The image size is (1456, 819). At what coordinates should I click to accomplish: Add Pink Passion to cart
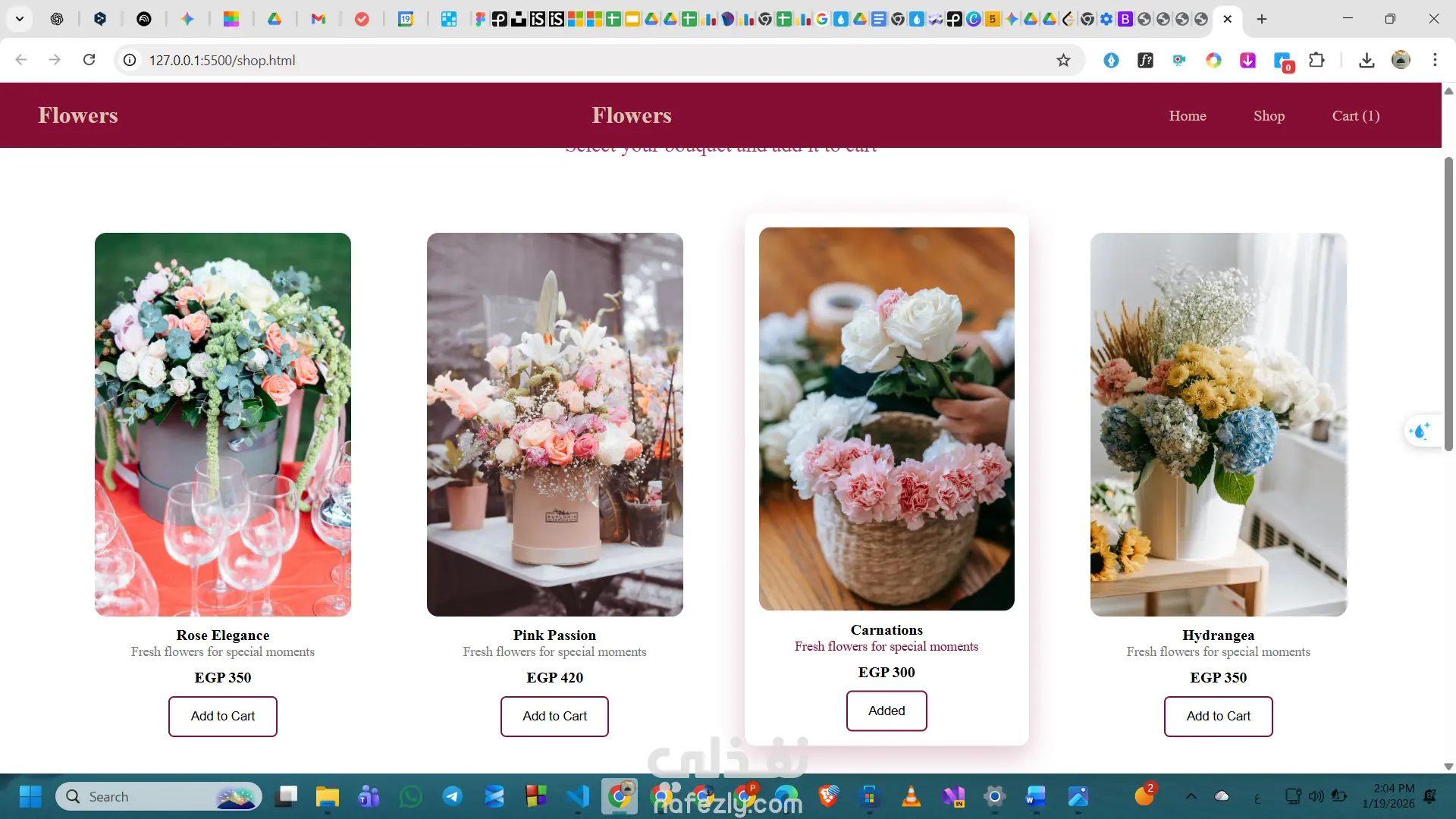point(554,716)
